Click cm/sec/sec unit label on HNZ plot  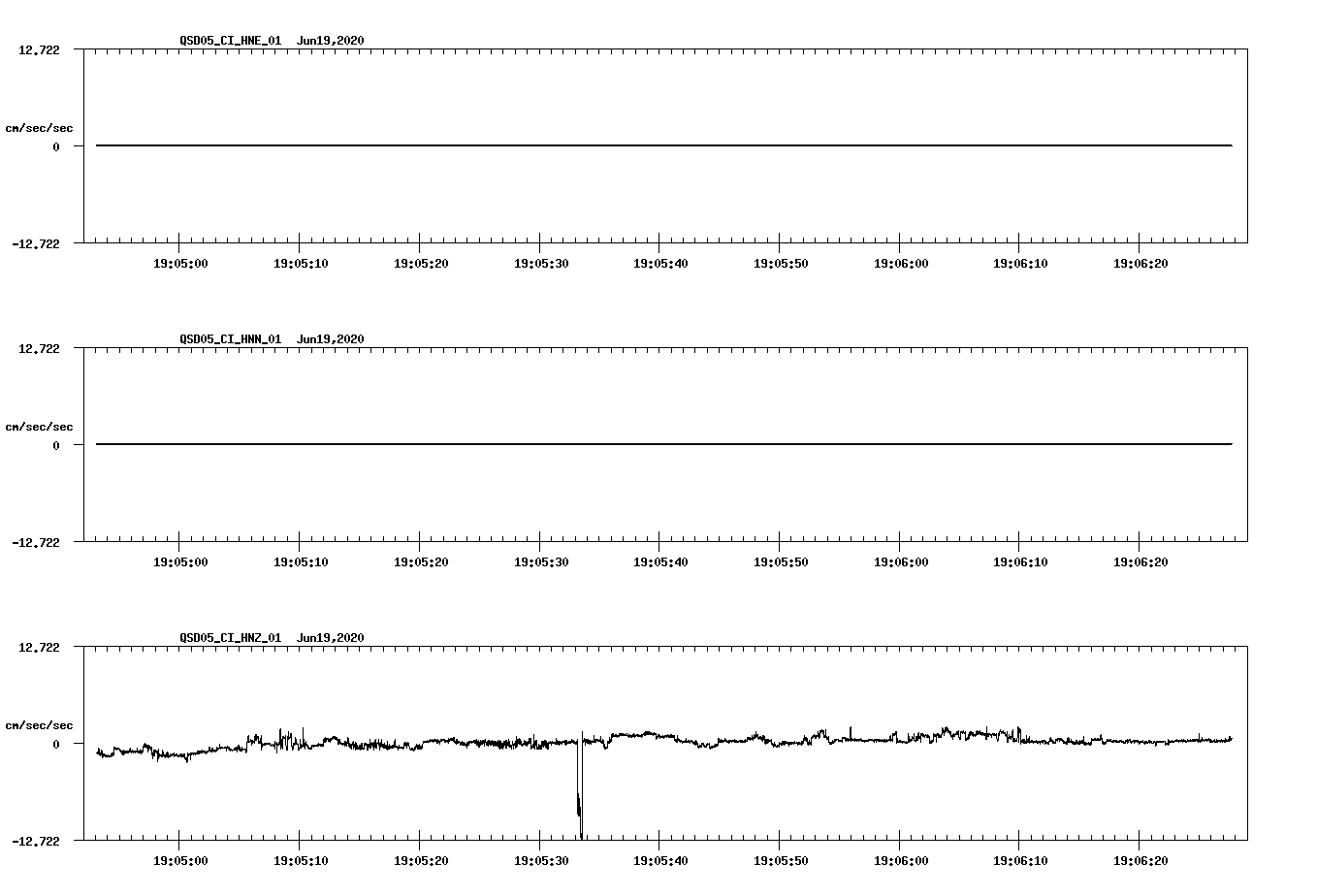pyautogui.click(x=39, y=725)
